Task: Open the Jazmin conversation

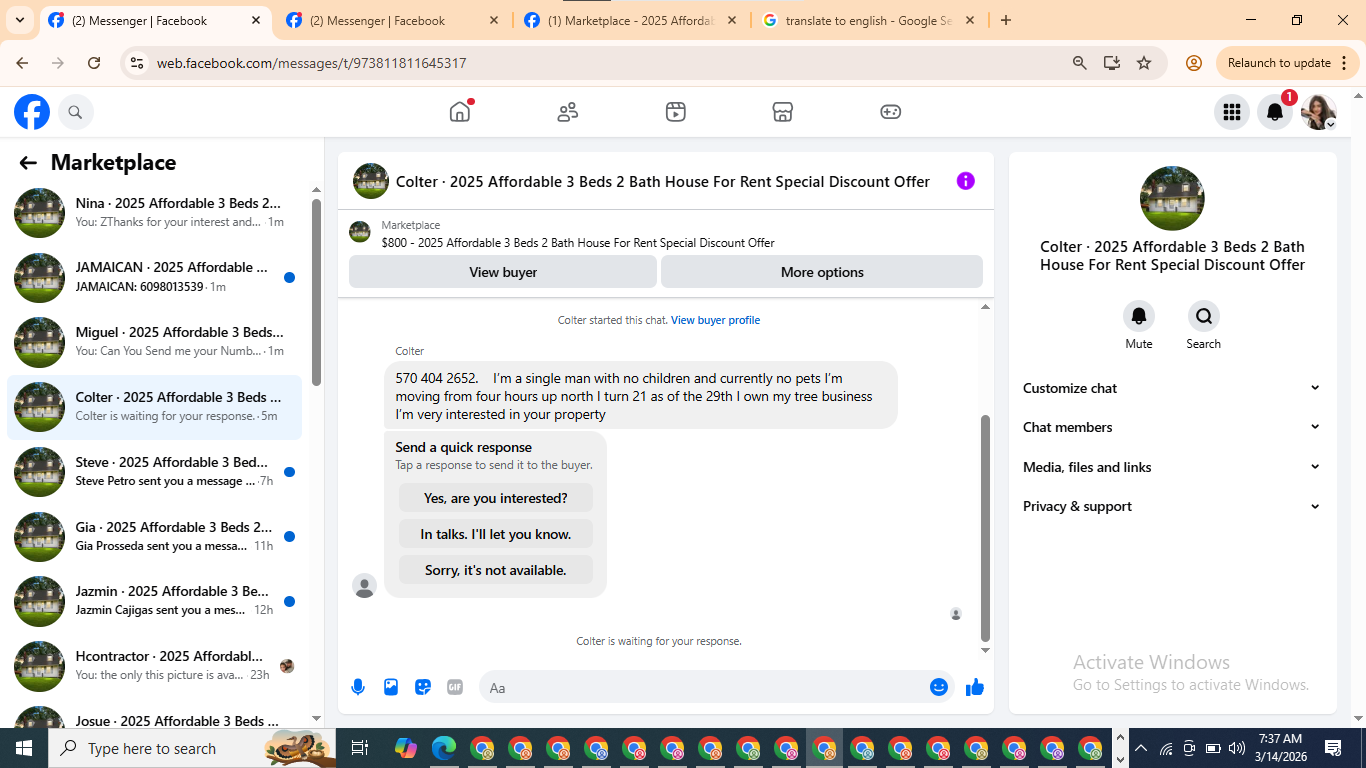Action: (x=154, y=602)
